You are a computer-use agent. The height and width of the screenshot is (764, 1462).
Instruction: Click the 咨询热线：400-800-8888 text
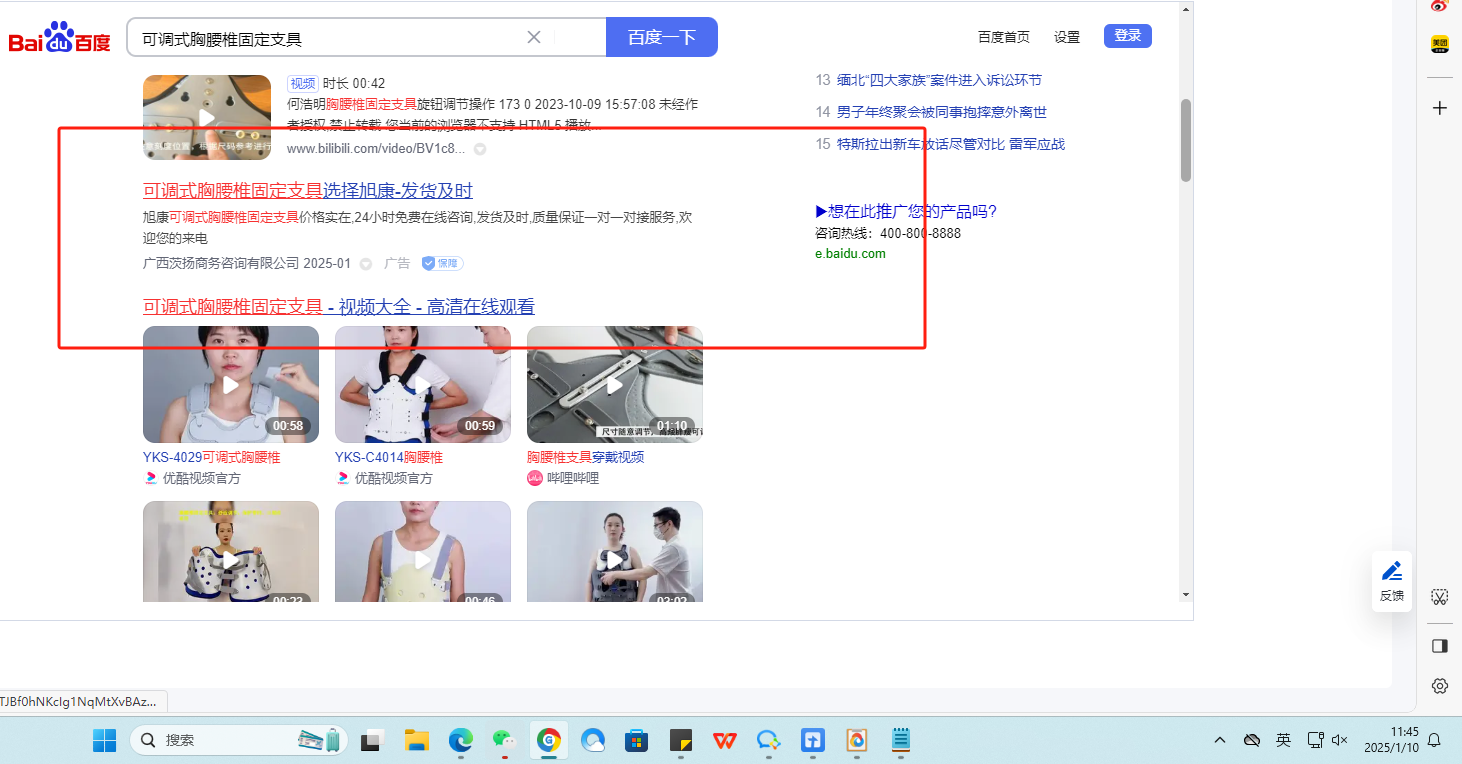click(x=888, y=233)
